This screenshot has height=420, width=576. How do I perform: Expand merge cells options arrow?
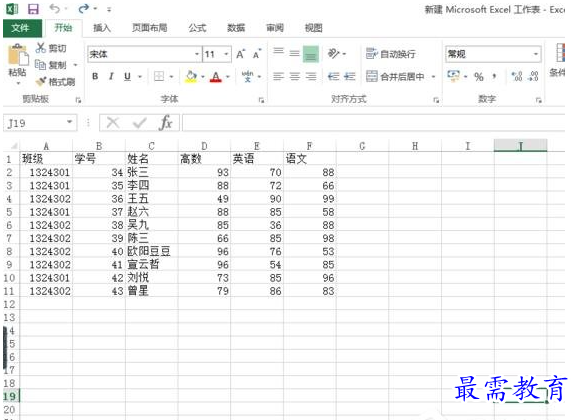point(433,77)
